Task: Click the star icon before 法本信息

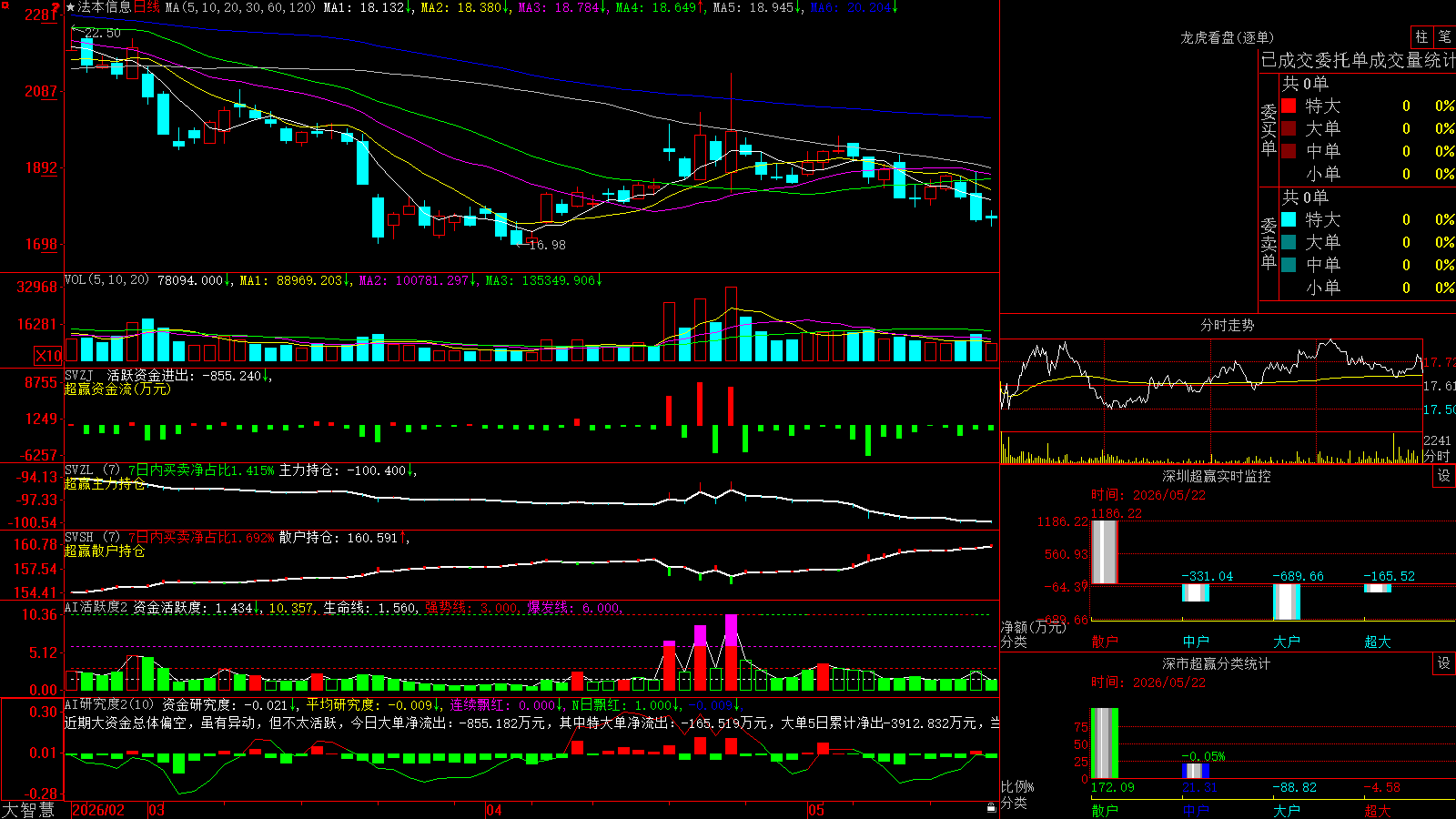Action: (x=71, y=7)
